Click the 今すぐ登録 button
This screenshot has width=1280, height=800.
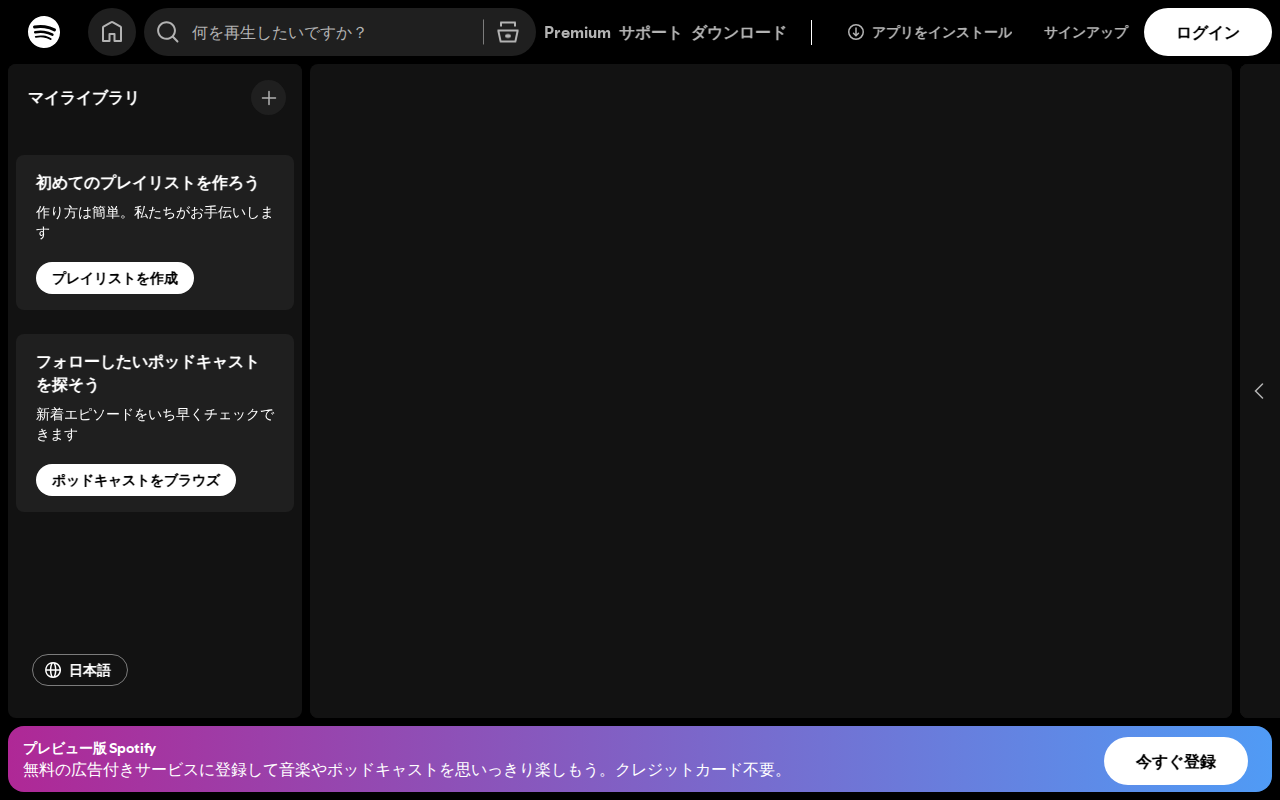tap(1176, 761)
